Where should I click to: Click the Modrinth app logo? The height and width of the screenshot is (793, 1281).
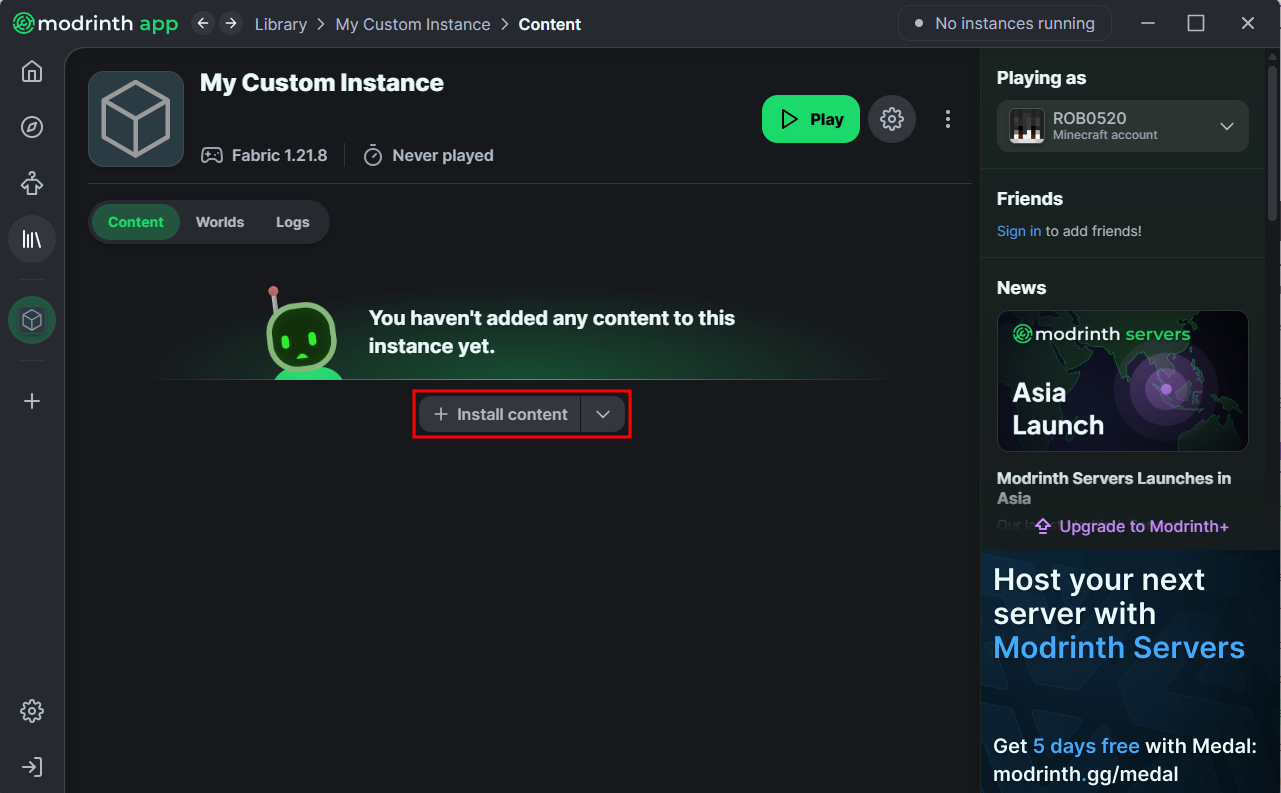(x=95, y=23)
